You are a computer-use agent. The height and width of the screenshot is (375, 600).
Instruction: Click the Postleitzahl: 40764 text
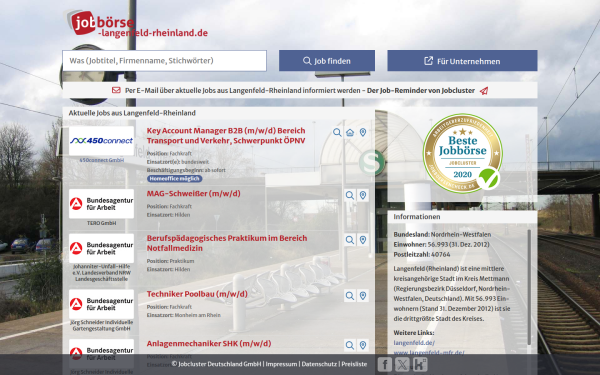pos(422,254)
